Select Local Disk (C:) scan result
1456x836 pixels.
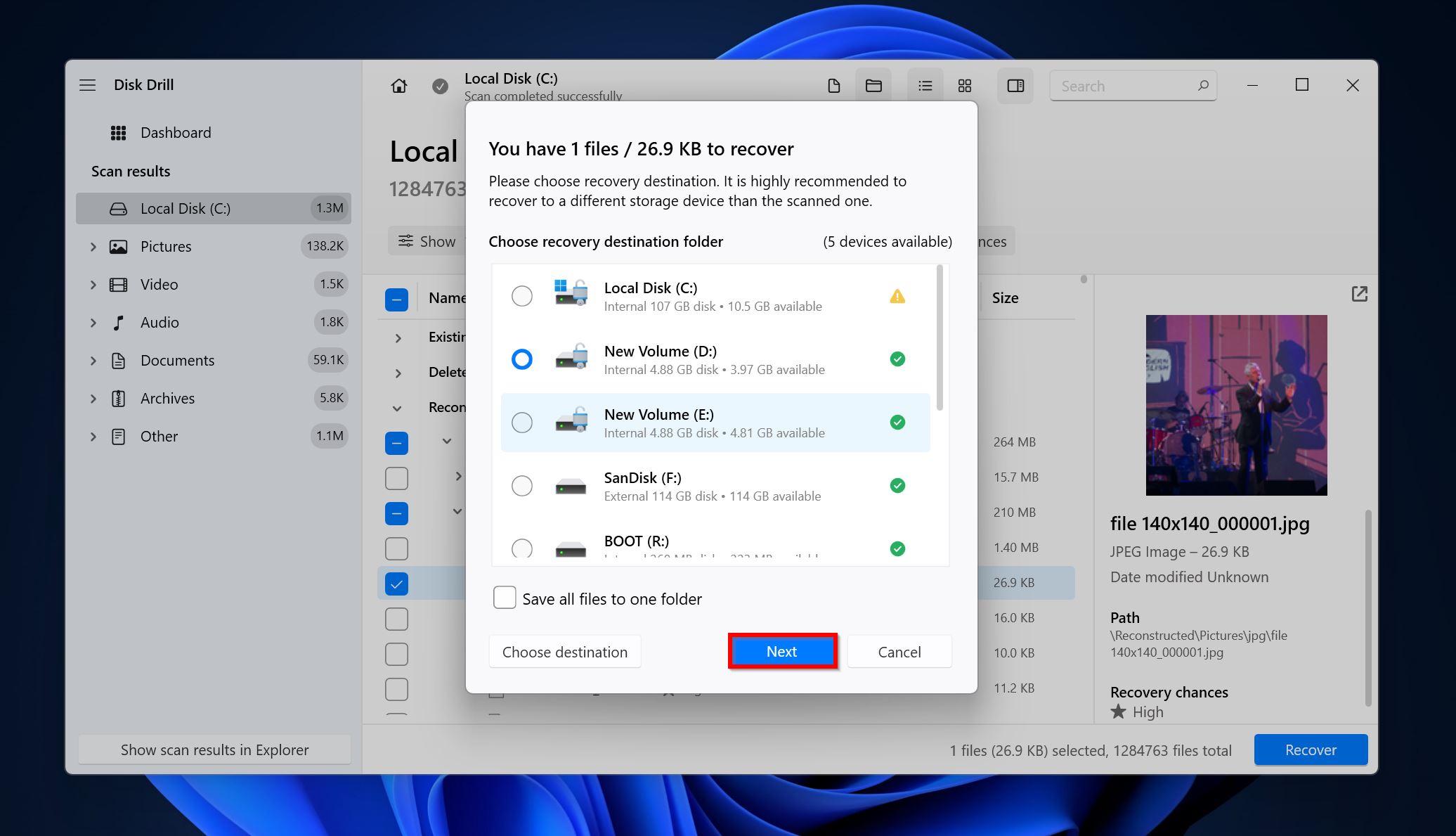pos(214,208)
